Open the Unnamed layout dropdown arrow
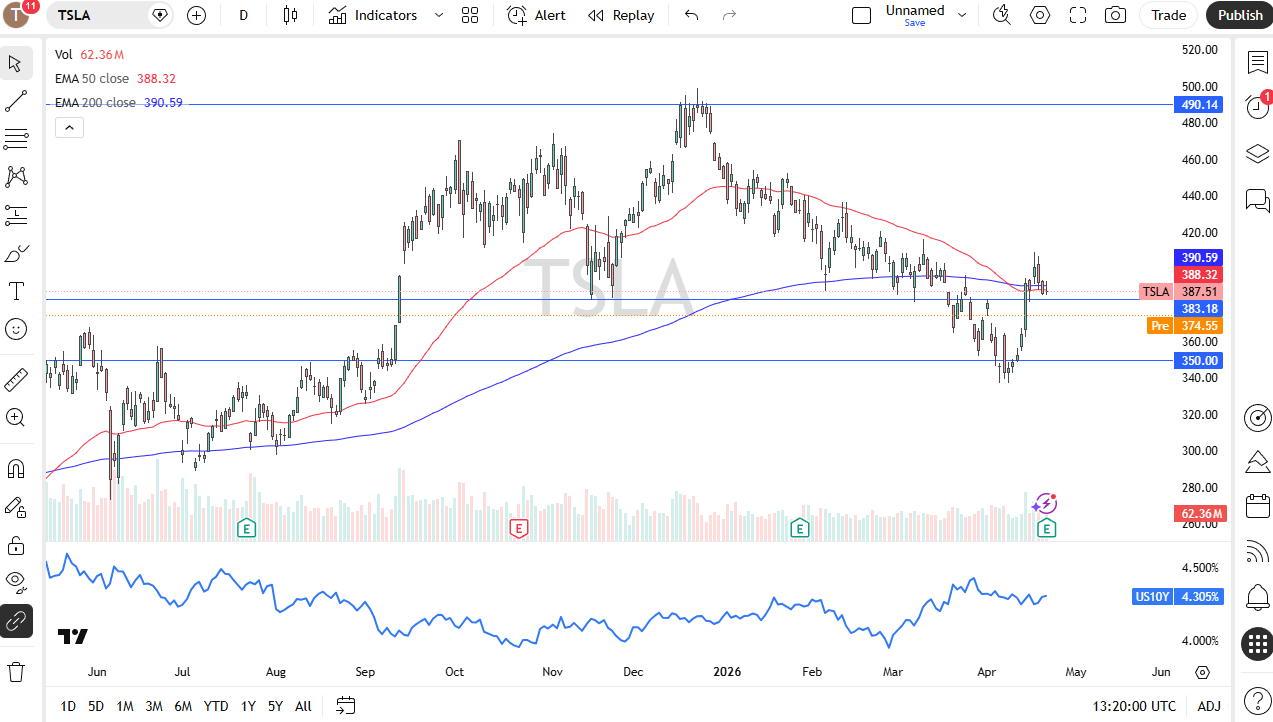Screen dimensions: 1273x722 click(962, 15)
